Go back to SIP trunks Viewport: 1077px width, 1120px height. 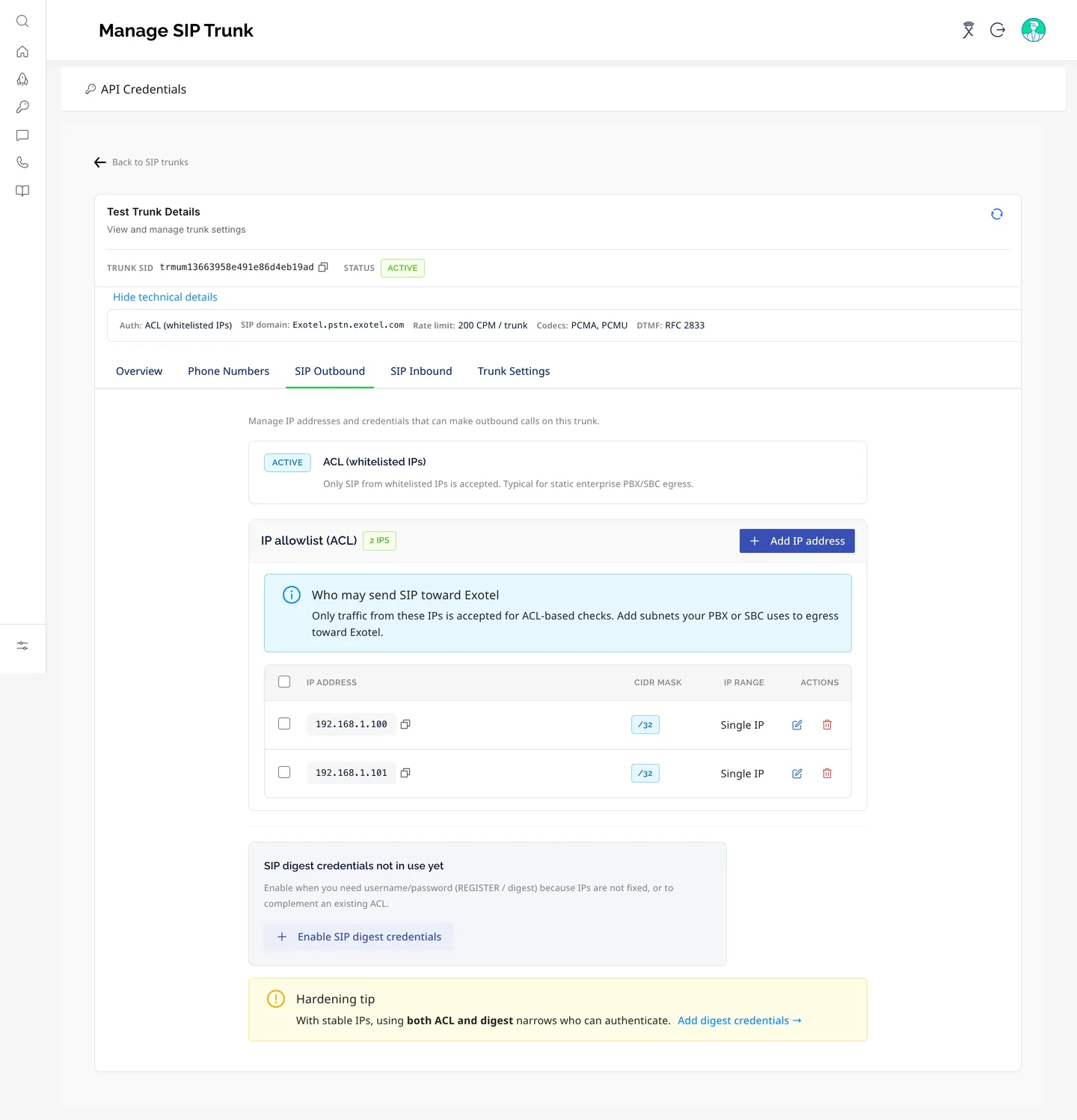pyautogui.click(x=141, y=162)
